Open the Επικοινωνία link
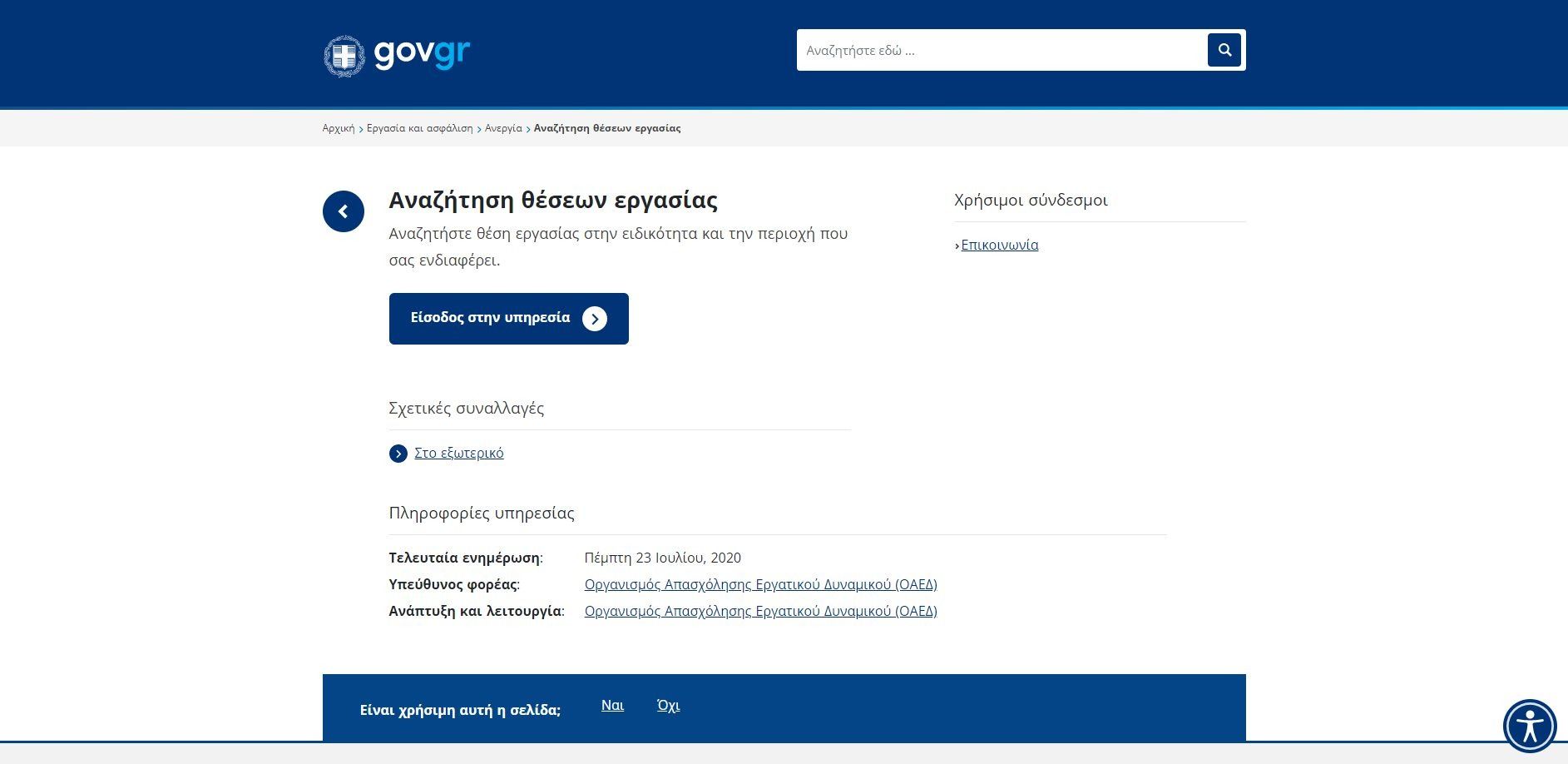The width and height of the screenshot is (1568, 764). [x=999, y=245]
